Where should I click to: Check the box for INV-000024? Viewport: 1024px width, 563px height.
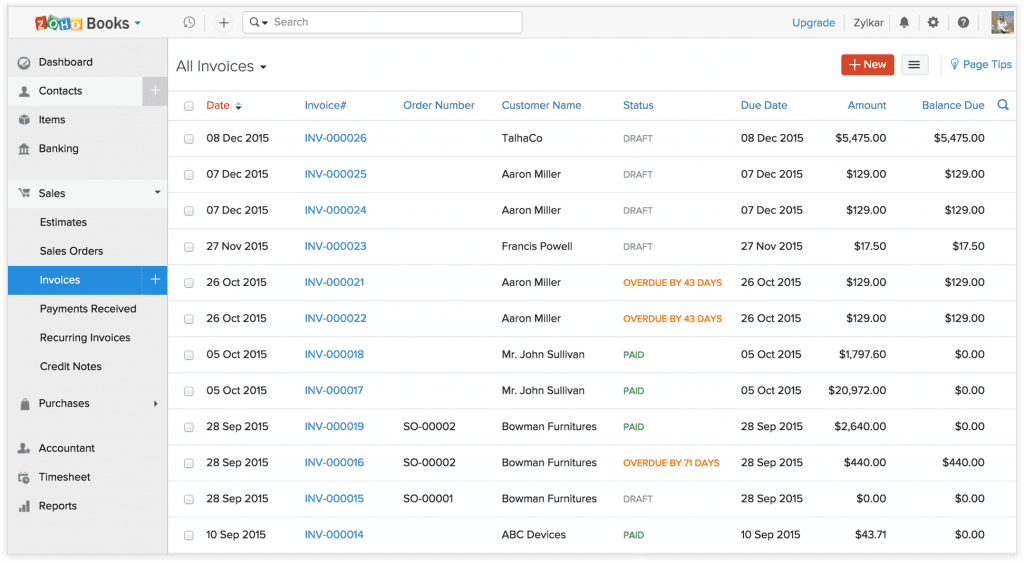click(189, 210)
